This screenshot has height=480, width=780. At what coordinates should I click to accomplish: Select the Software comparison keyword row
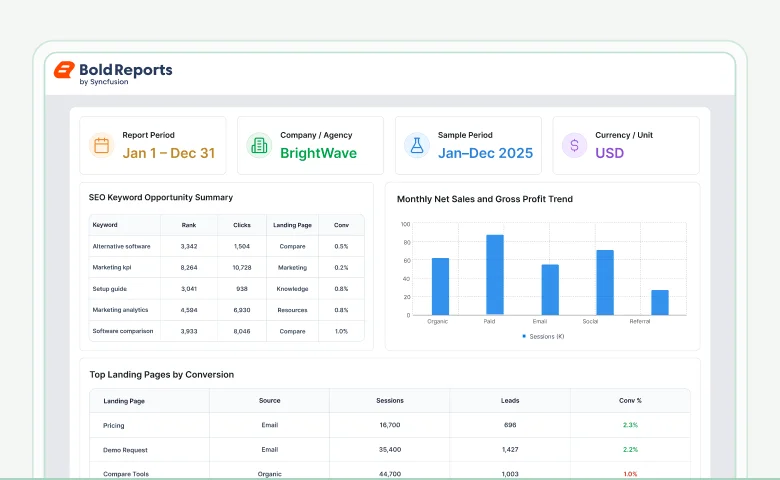[x=226, y=331]
